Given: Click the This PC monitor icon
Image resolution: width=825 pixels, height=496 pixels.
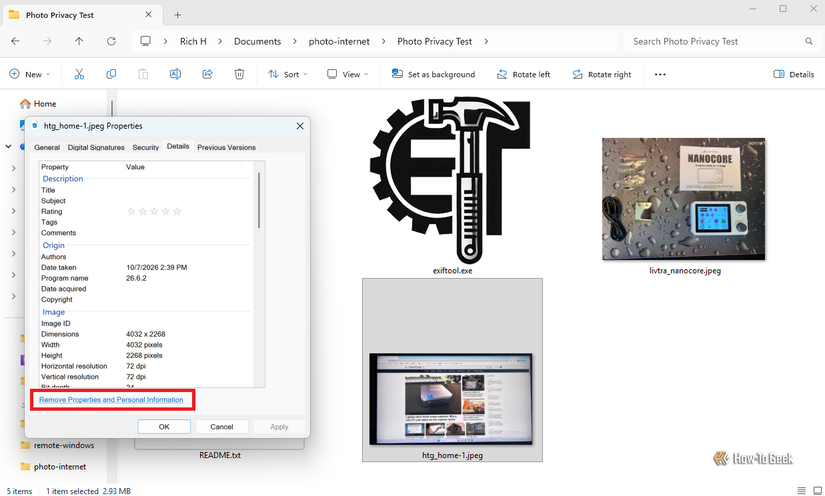Looking at the screenshot, I should point(145,41).
